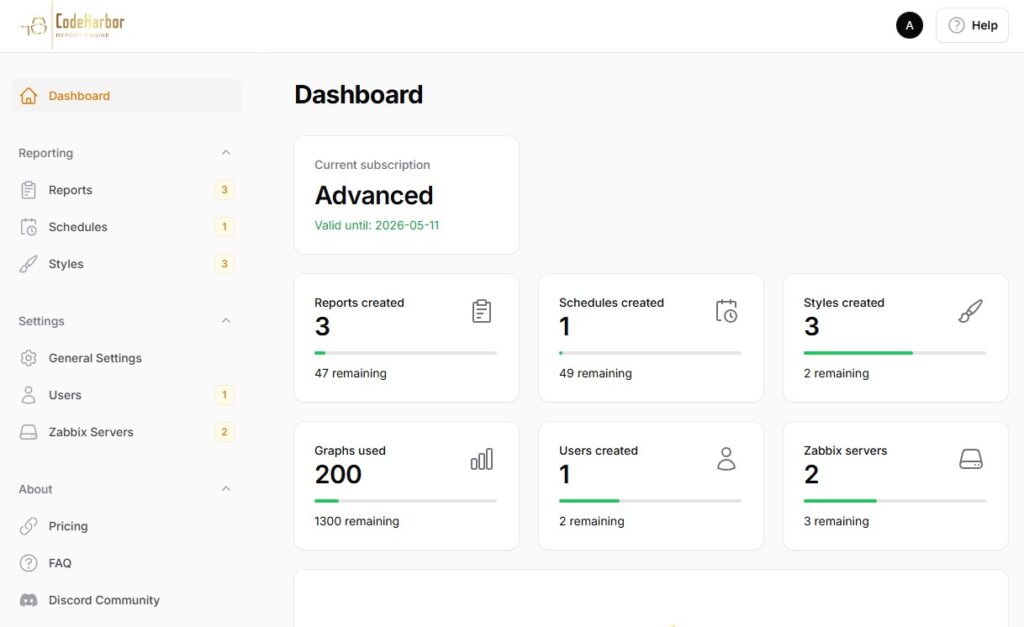The width and height of the screenshot is (1024, 627).
Task: Open Schedules in the sidebar
Action: (x=127, y=227)
